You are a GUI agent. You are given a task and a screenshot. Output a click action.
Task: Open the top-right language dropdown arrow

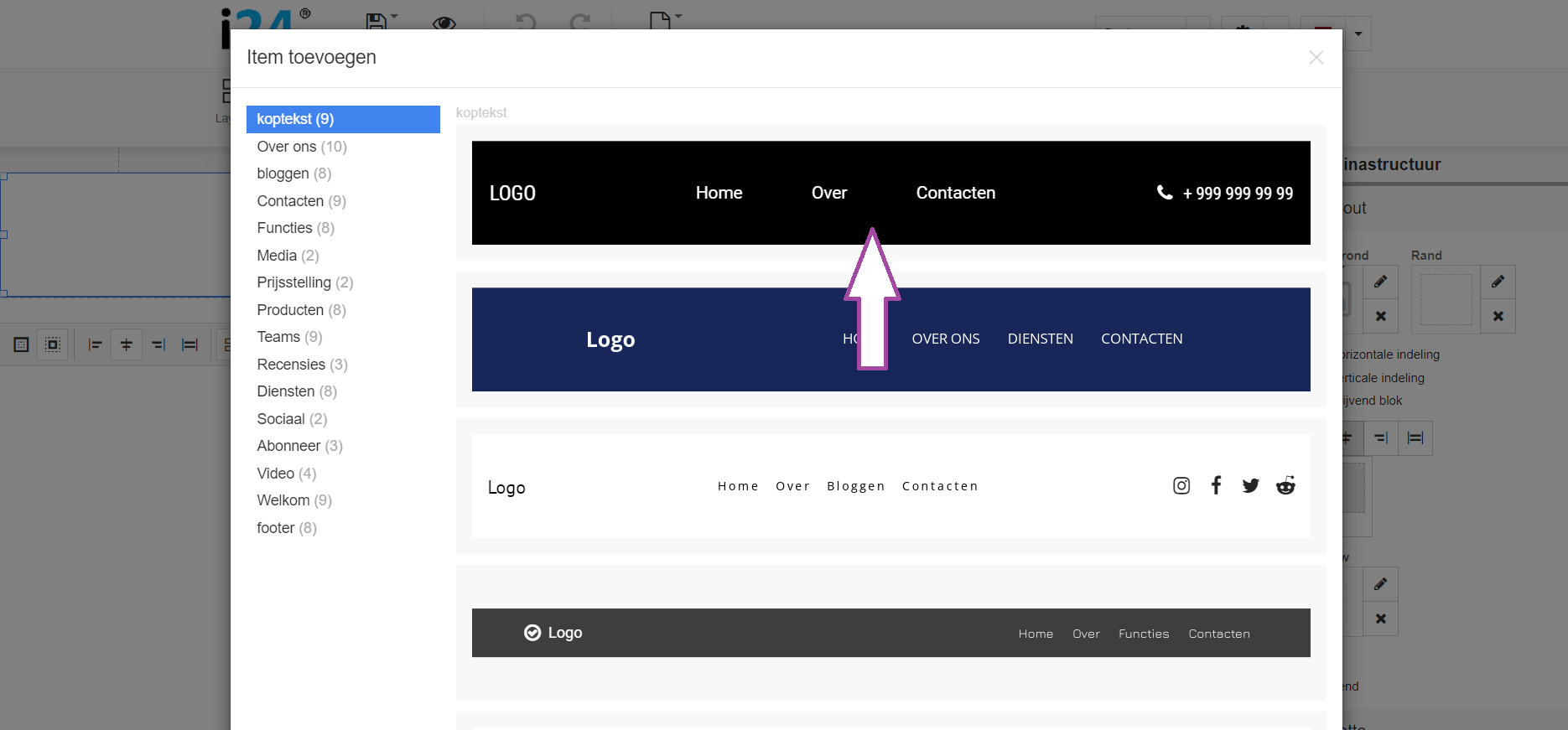tap(1358, 34)
